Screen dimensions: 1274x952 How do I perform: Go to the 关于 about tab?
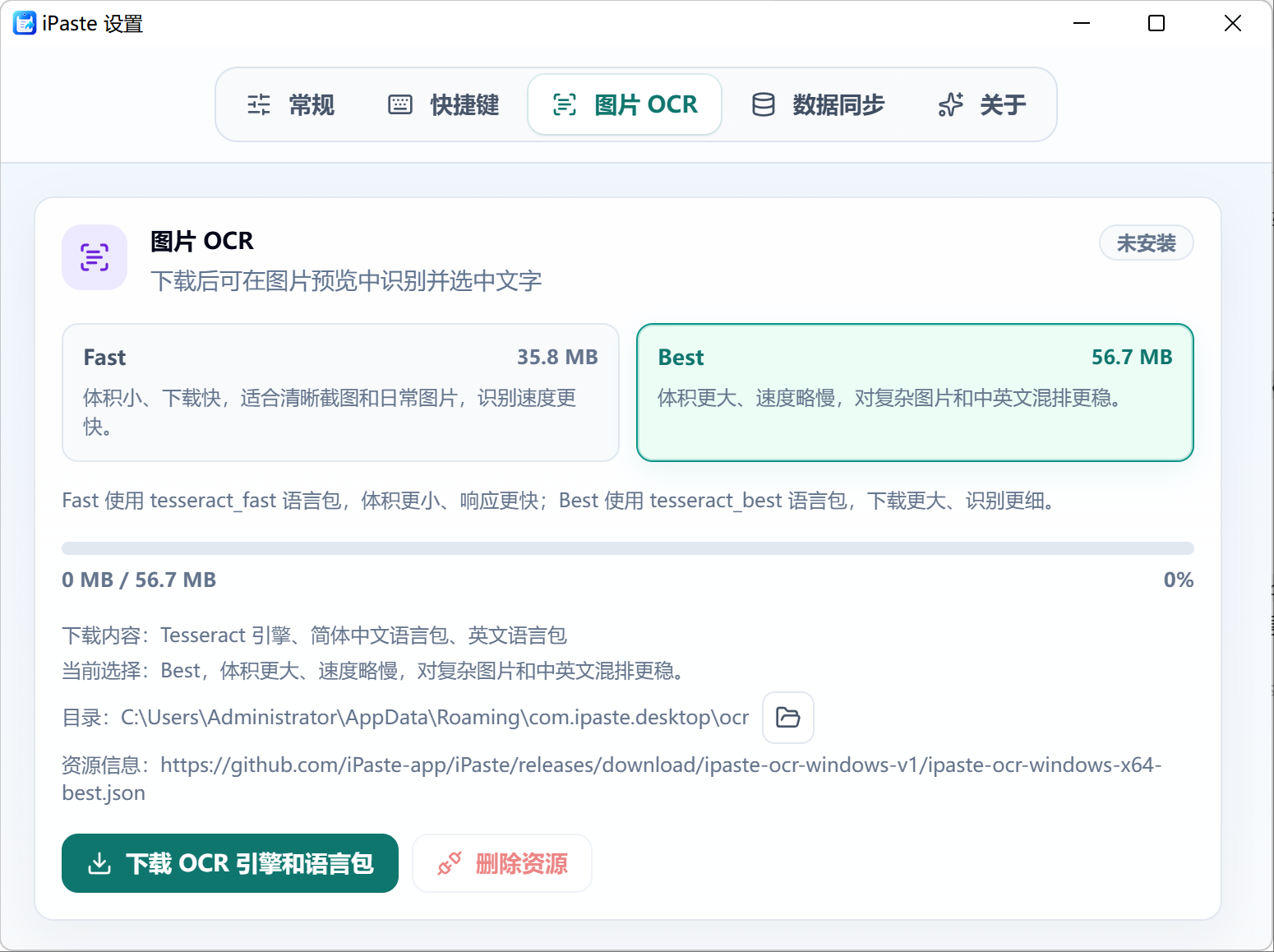[982, 104]
